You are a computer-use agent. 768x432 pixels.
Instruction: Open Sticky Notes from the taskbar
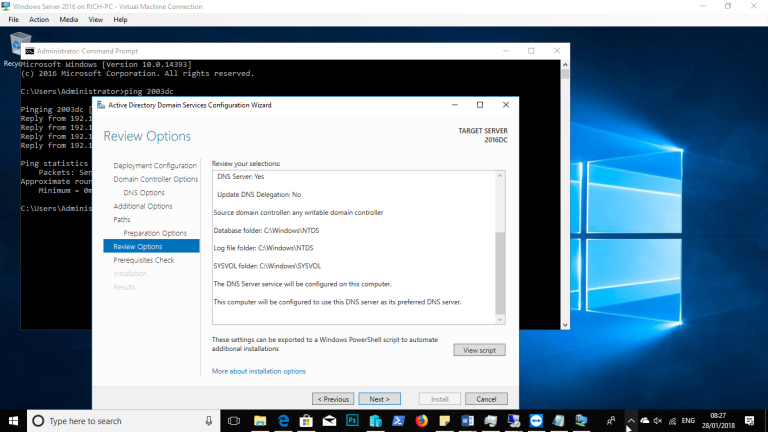(444, 421)
